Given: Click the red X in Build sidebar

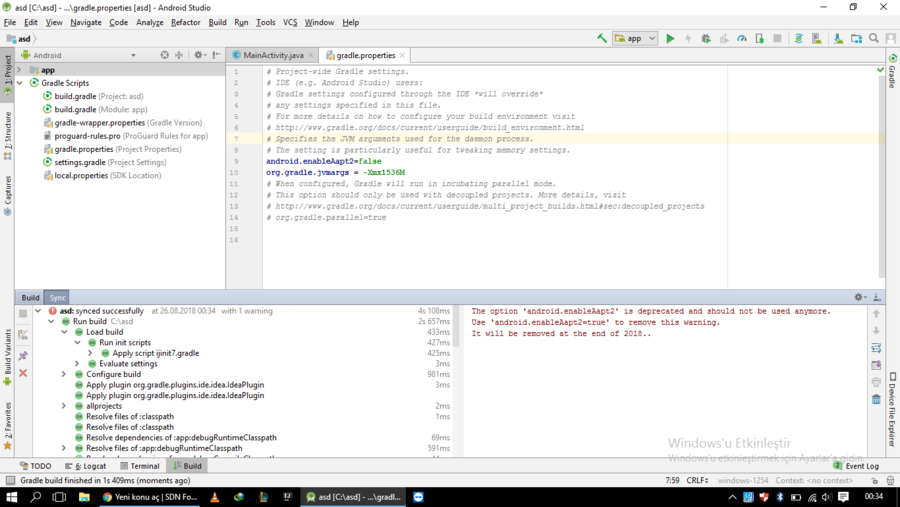Looking at the screenshot, I should click(x=23, y=373).
